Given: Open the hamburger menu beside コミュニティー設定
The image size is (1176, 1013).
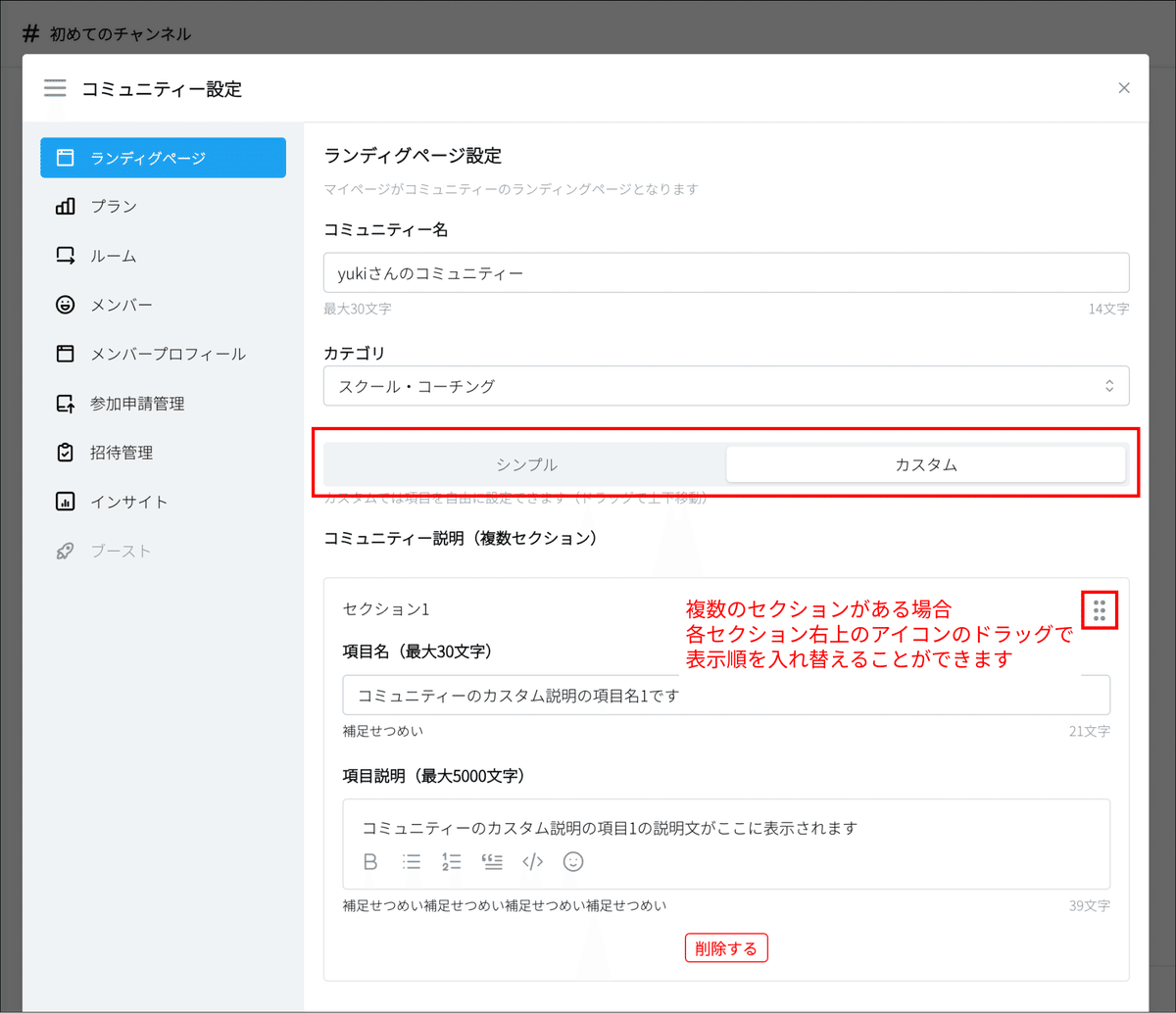Looking at the screenshot, I should [x=55, y=89].
